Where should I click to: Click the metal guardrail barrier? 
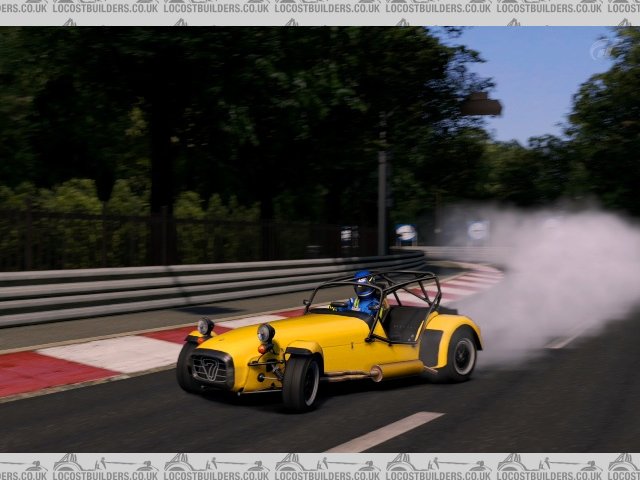pyautogui.click(x=150, y=287)
